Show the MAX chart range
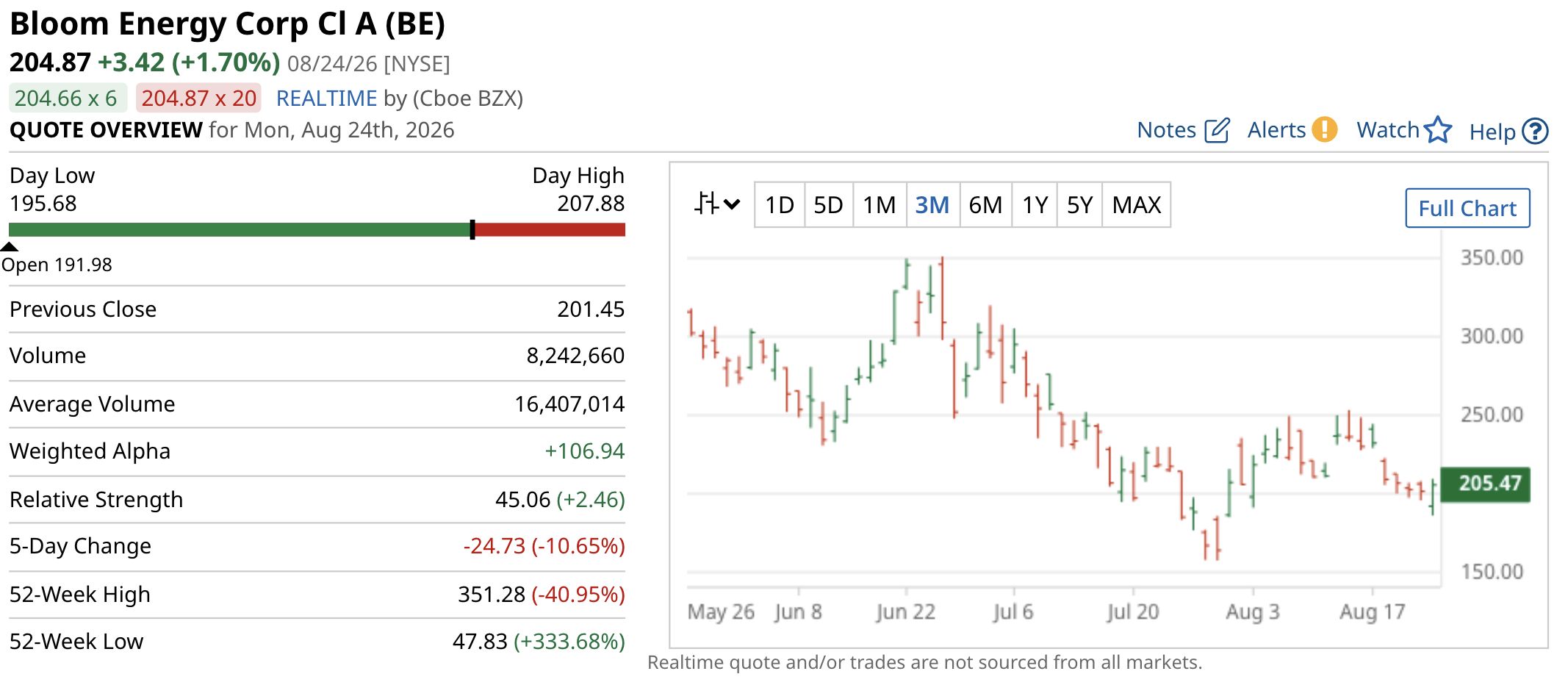The height and width of the screenshot is (685, 1568). 1137,205
